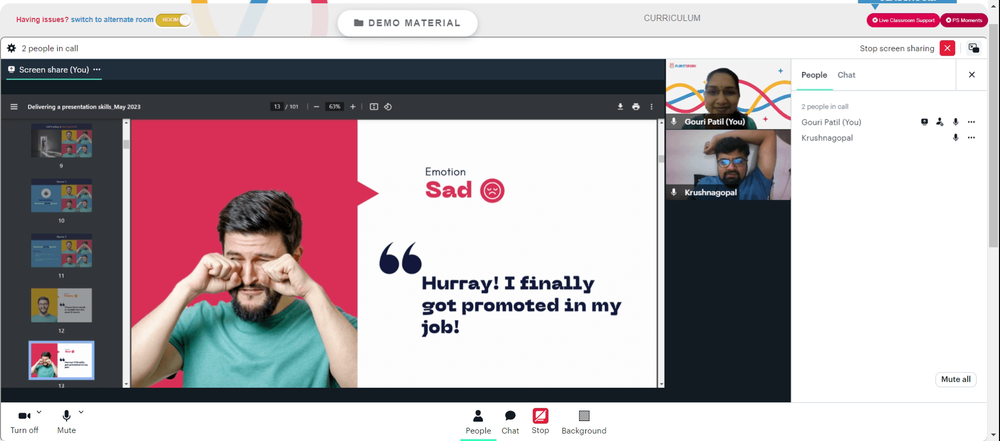Open Live Classroom Support

[x=903, y=20]
